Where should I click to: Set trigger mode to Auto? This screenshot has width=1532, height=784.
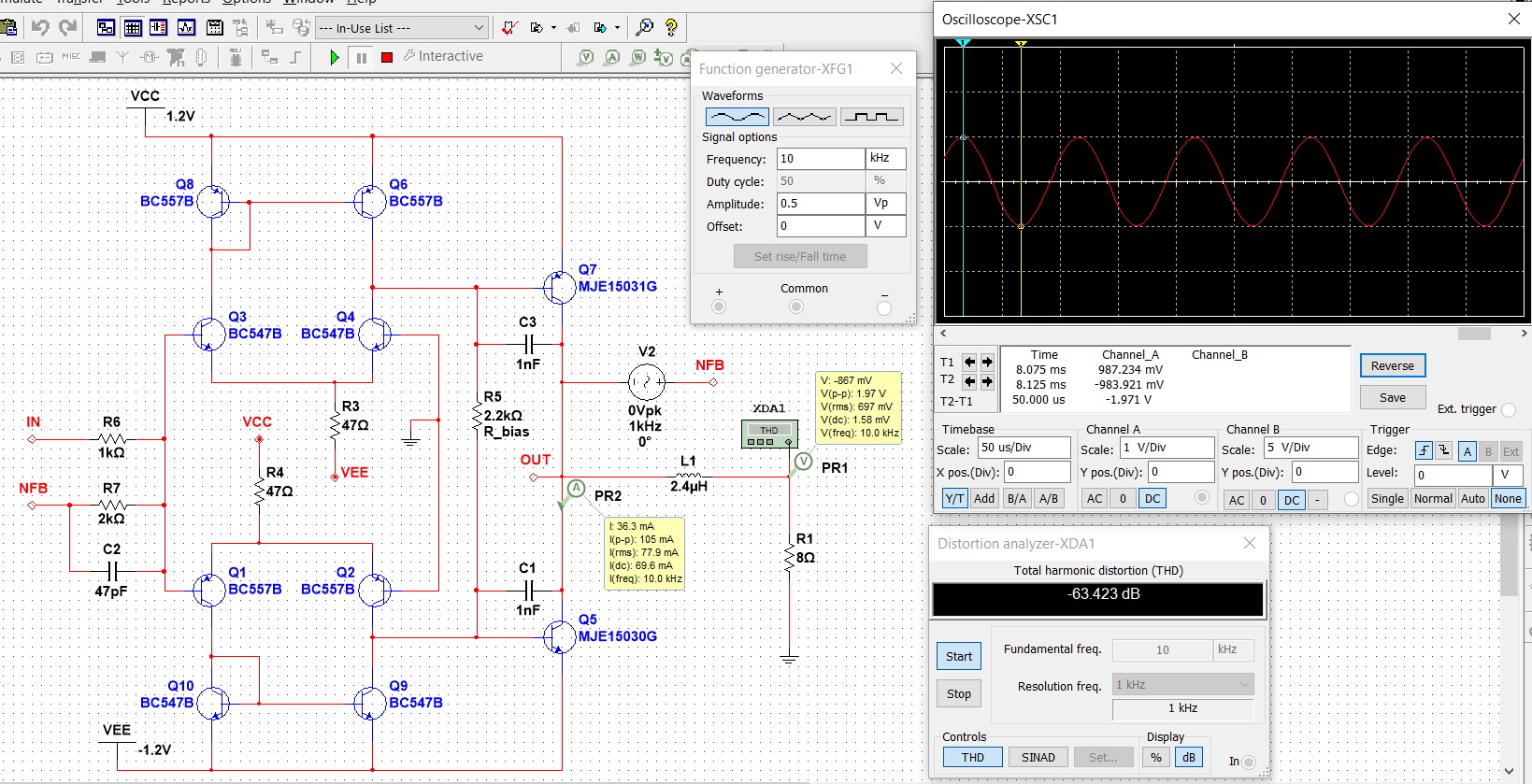(x=1473, y=498)
